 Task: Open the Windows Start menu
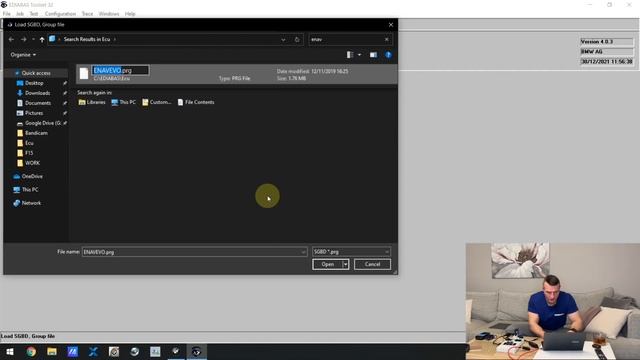tap(10, 351)
